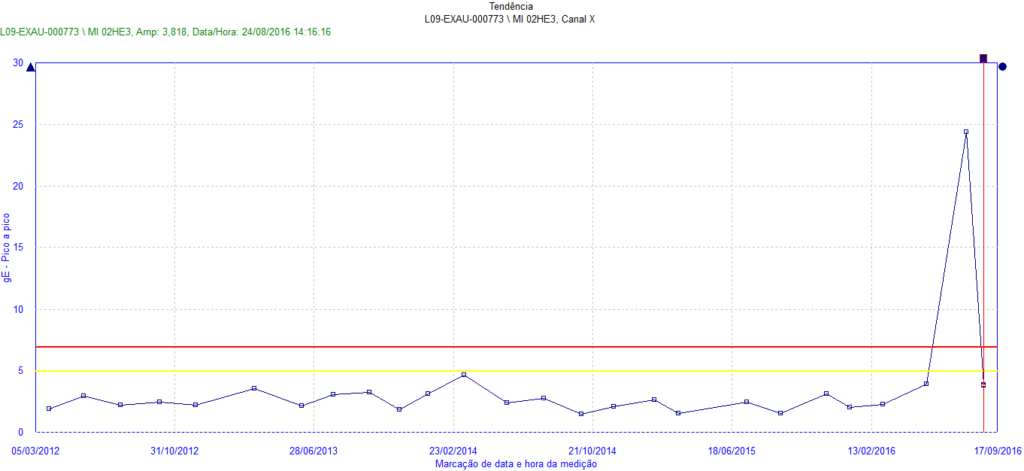Click the black triangle marker at chart's top-left
Screen dimensions: 1024x471
point(30,68)
